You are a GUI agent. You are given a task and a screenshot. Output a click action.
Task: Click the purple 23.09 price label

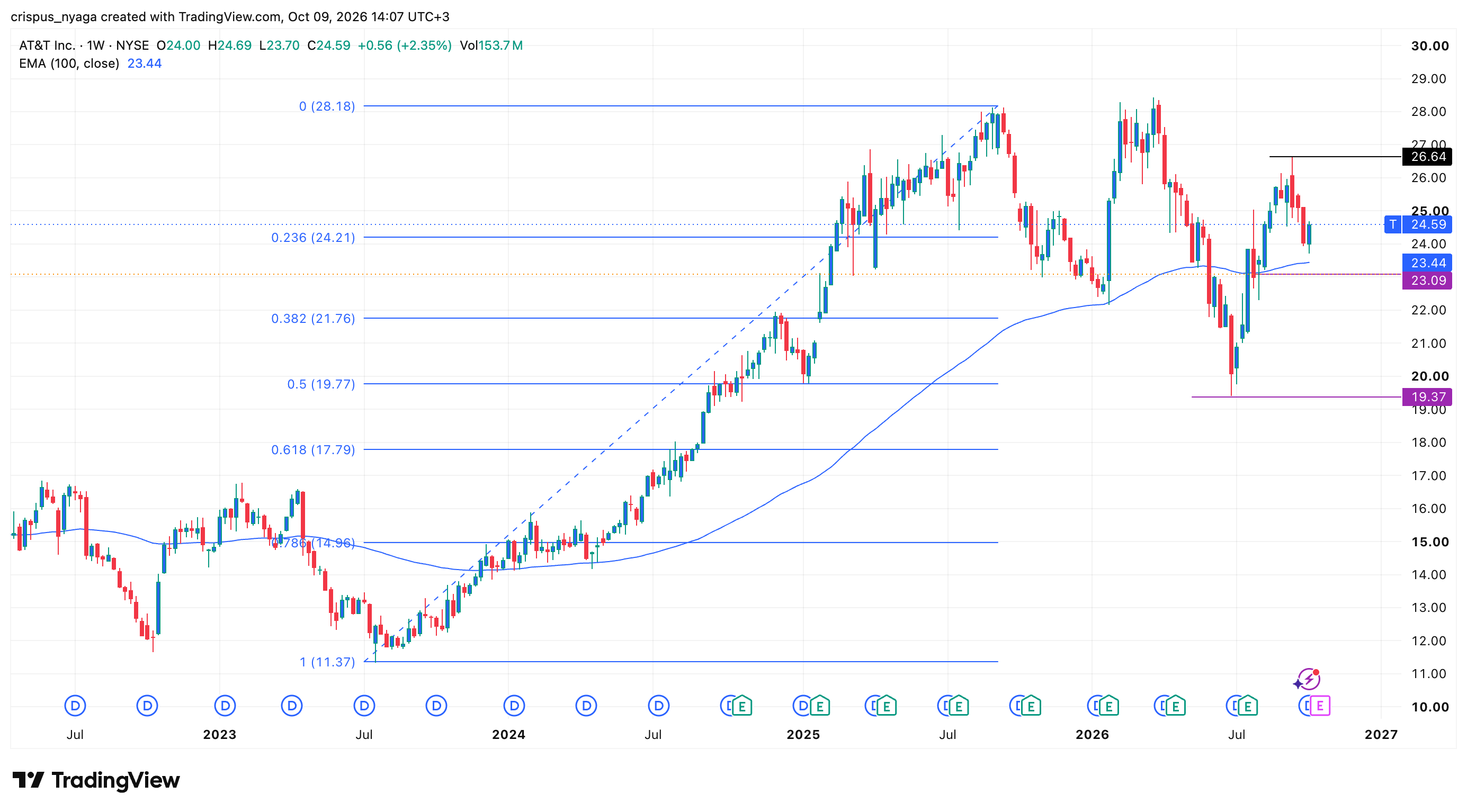(x=1427, y=281)
